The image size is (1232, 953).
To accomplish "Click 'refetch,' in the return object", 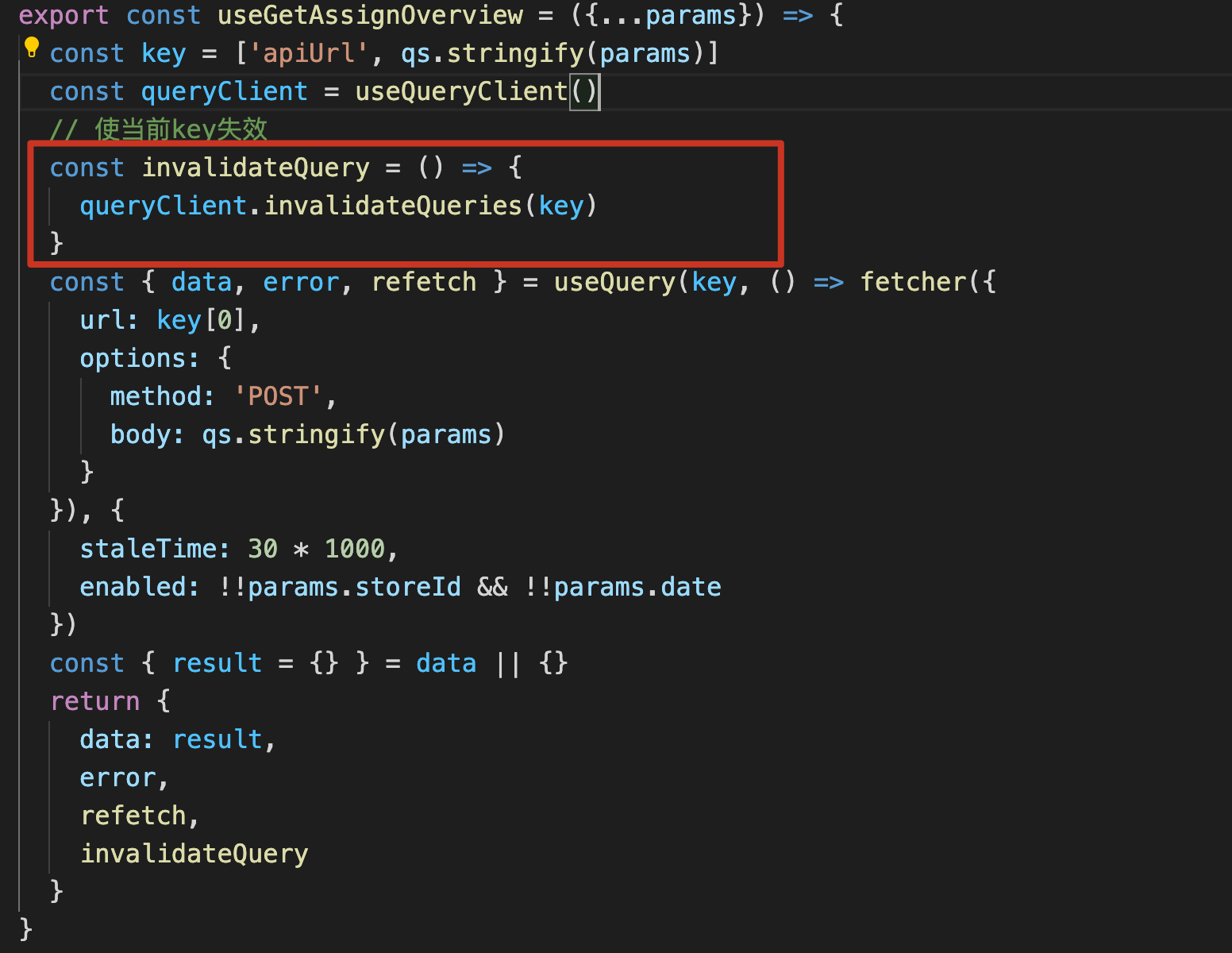I will click(x=140, y=816).
